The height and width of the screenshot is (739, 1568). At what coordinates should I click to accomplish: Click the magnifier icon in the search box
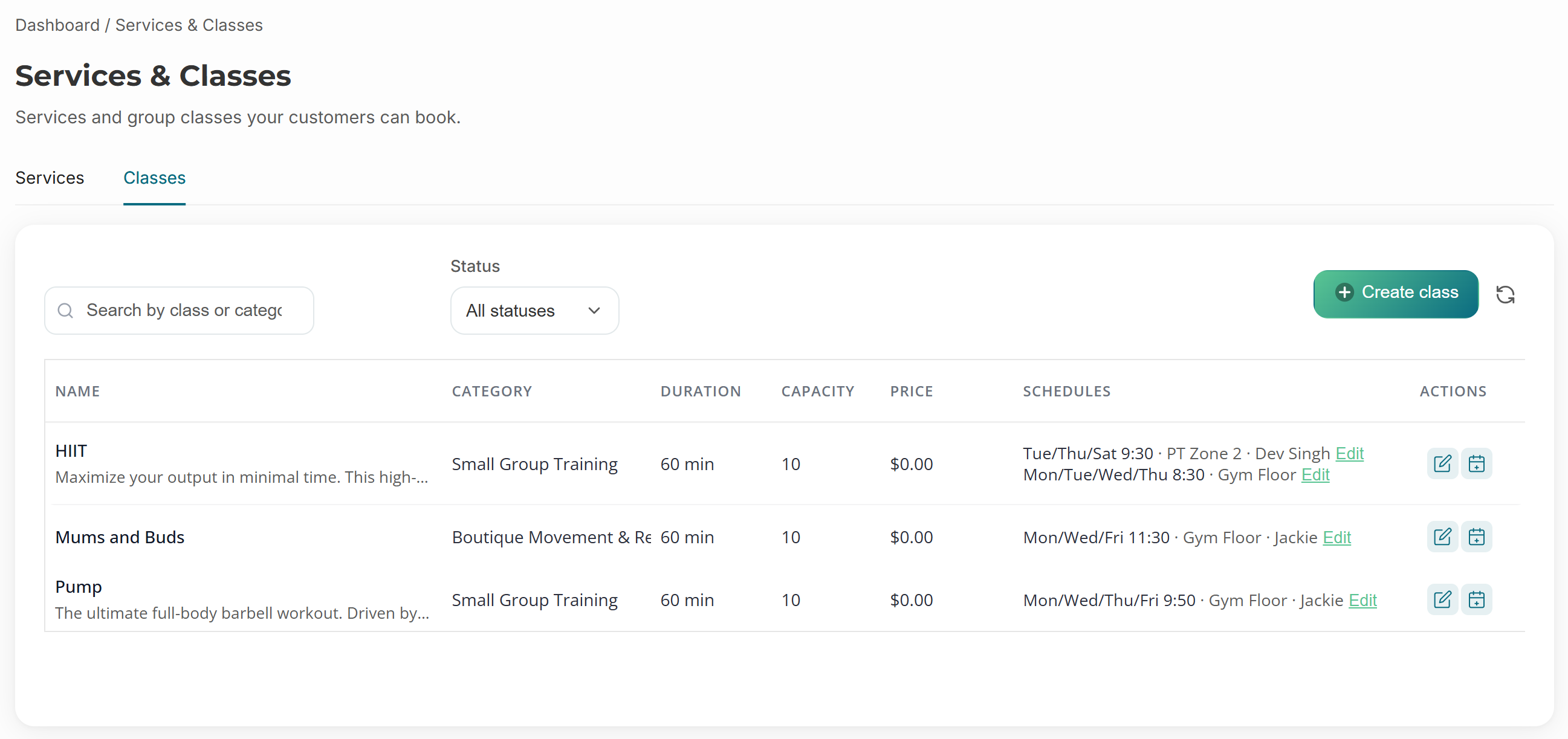click(x=65, y=311)
